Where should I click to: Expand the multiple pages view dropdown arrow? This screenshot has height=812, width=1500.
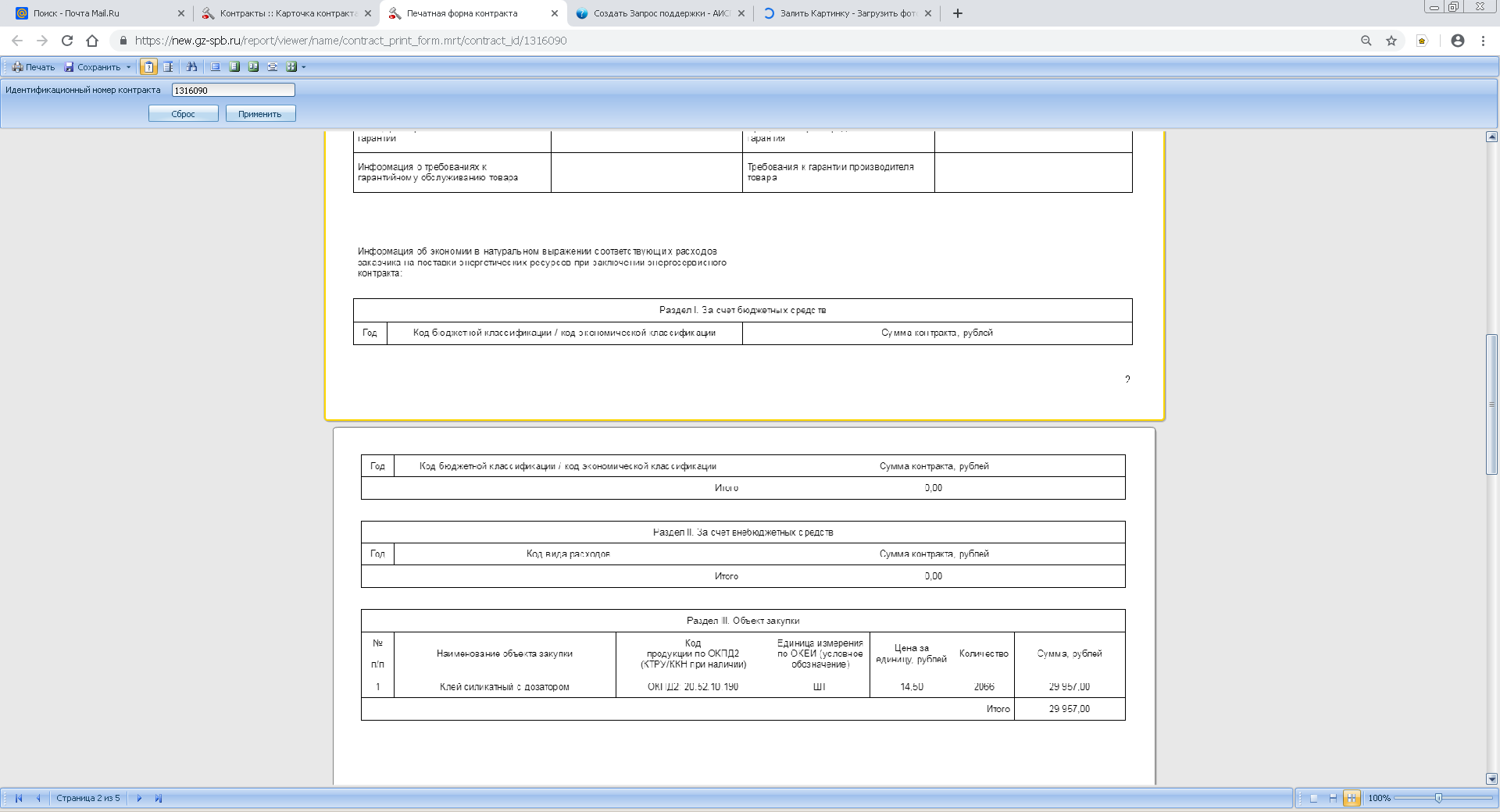(304, 67)
